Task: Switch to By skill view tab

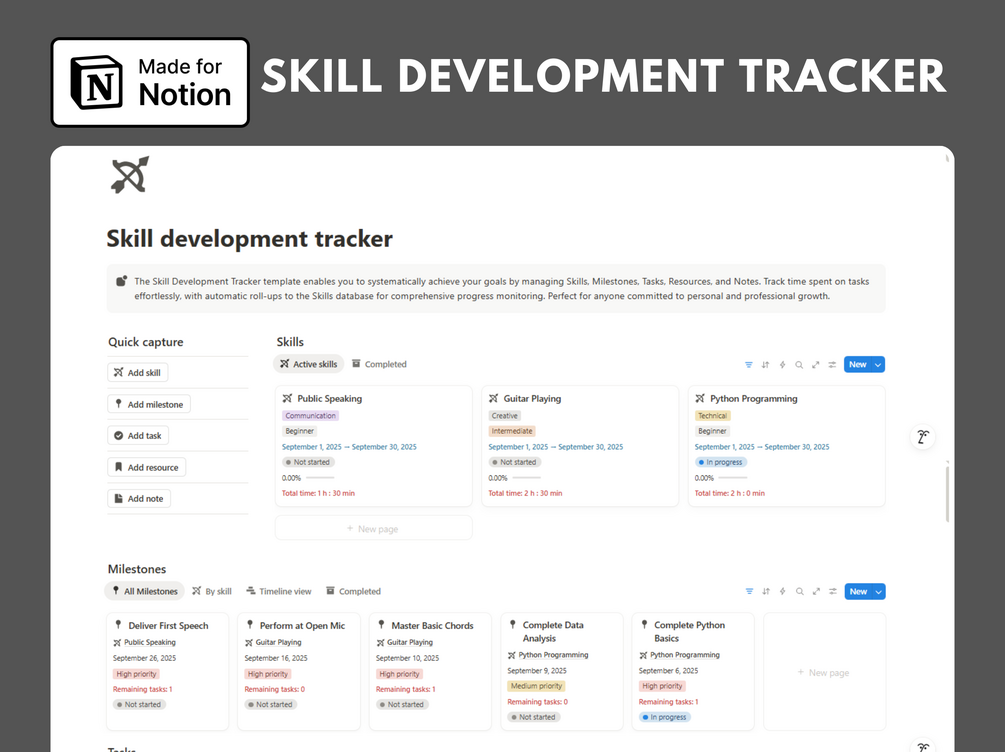Action: click(212, 591)
